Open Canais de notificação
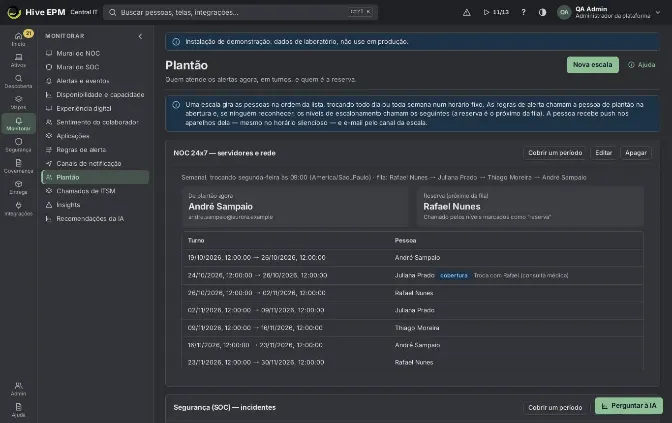 coord(95,163)
